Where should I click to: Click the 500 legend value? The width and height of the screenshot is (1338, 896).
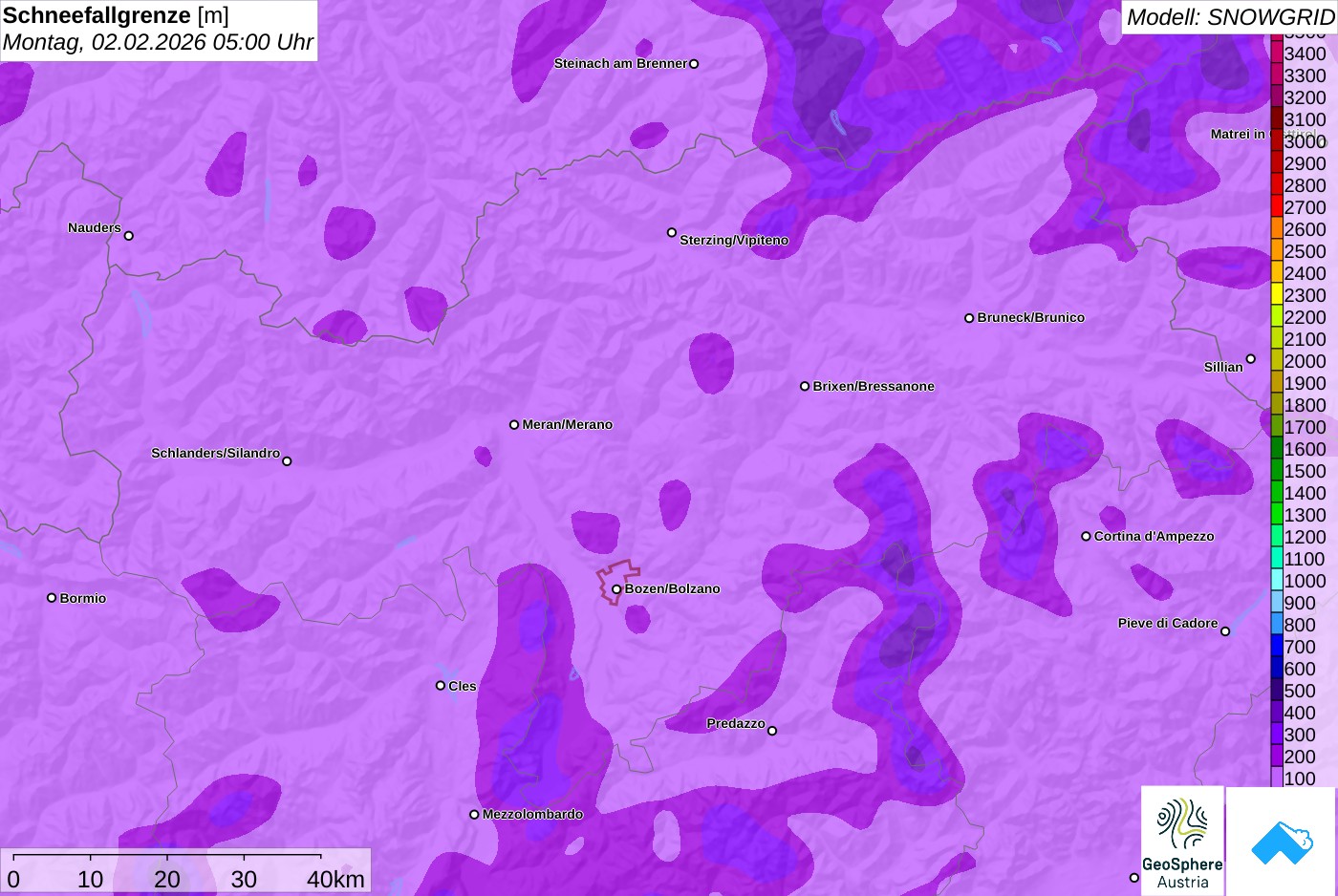pyautogui.click(x=1300, y=691)
